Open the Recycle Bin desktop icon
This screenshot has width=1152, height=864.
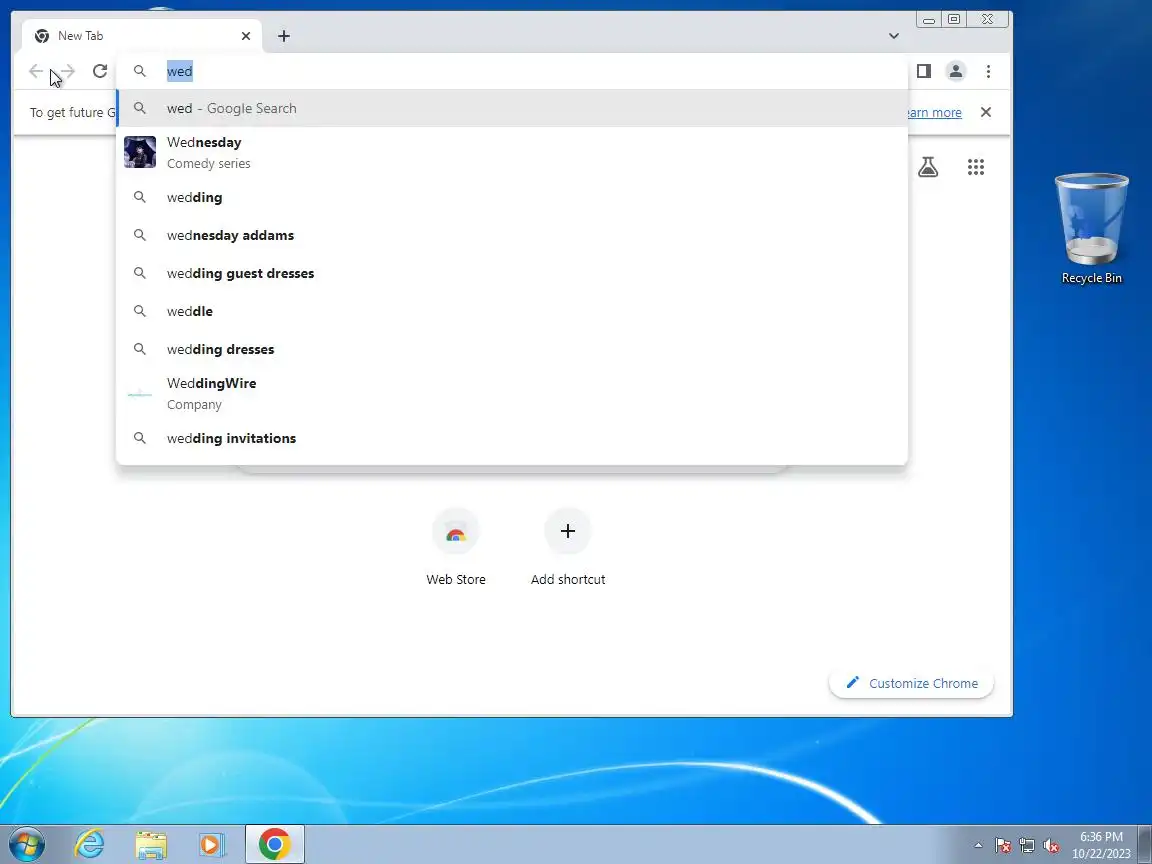1092,228
